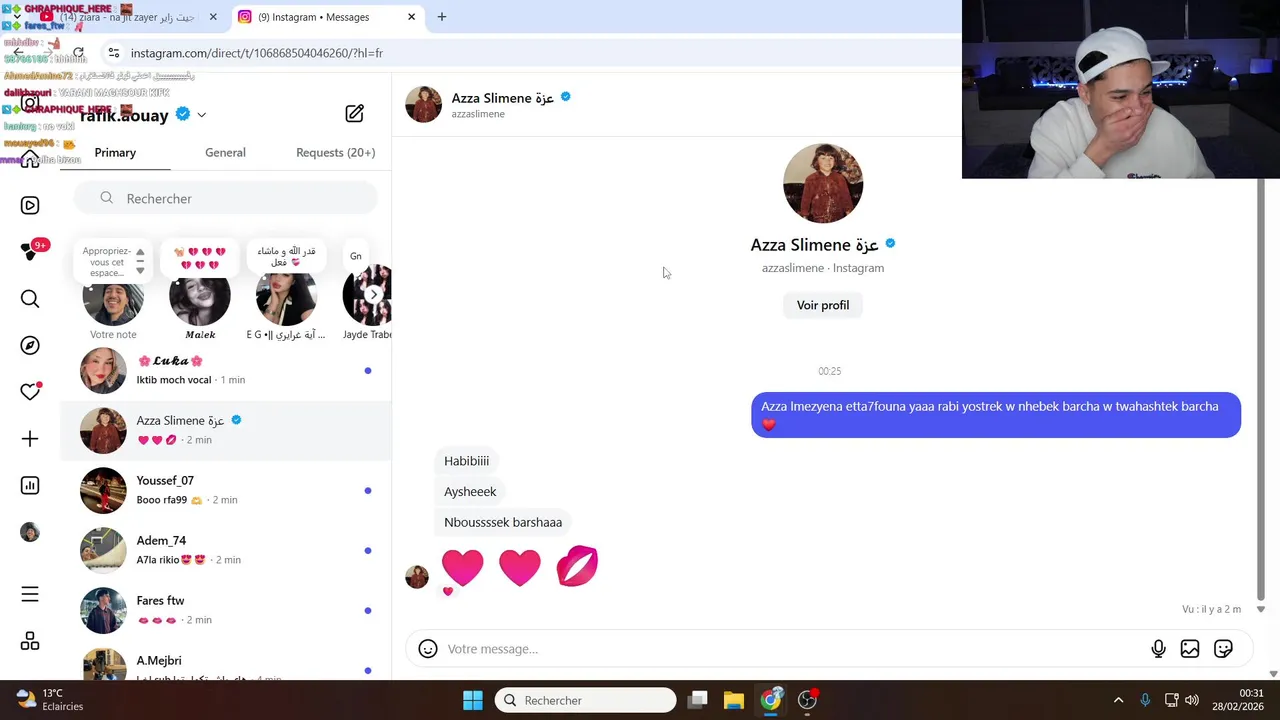Click the site info icon in address bar
Image resolution: width=1280 pixels, height=720 pixels.
pyautogui.click(x=113, y=53)
